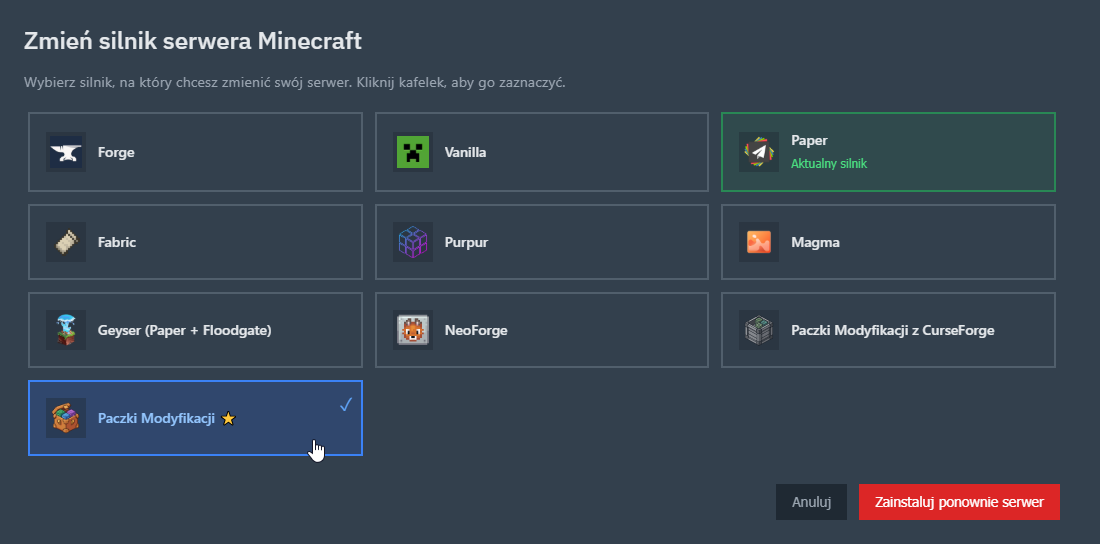The image size is (1100, 544).
Task: Click the 'Wybierz silnik' instruction text
Action: tap(295, 83)
